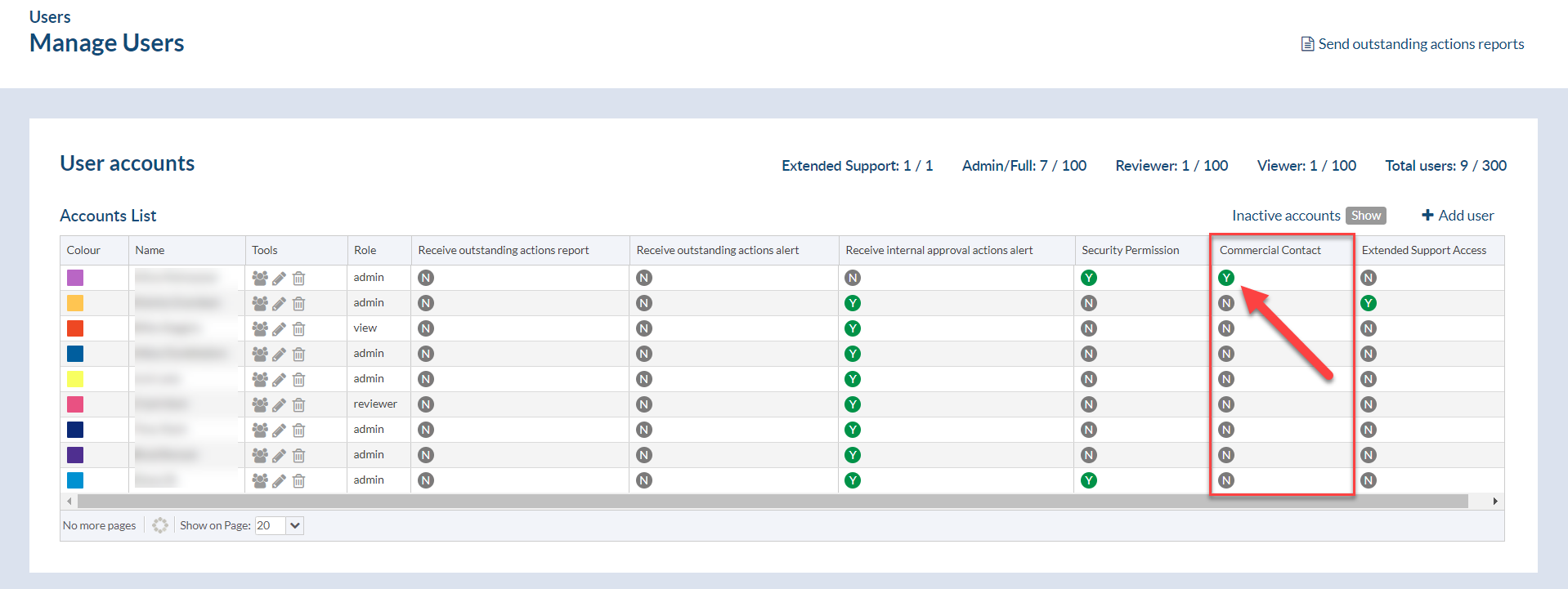This screenshot has height=589, width=1568.
Task: Click groups icon in the yellow swatch row
Action: 260,379
